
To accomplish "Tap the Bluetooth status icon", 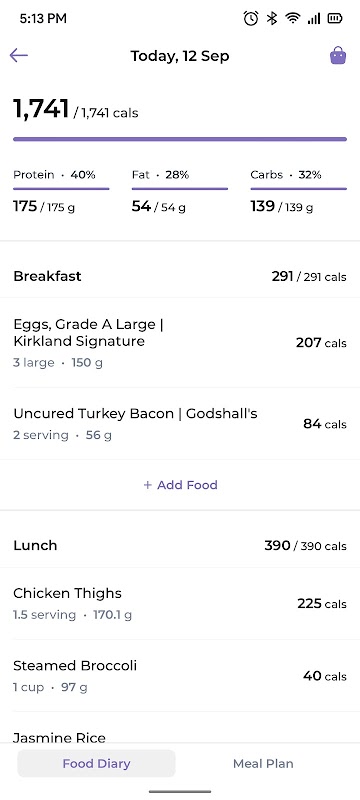I will click(x=272, y=19).
